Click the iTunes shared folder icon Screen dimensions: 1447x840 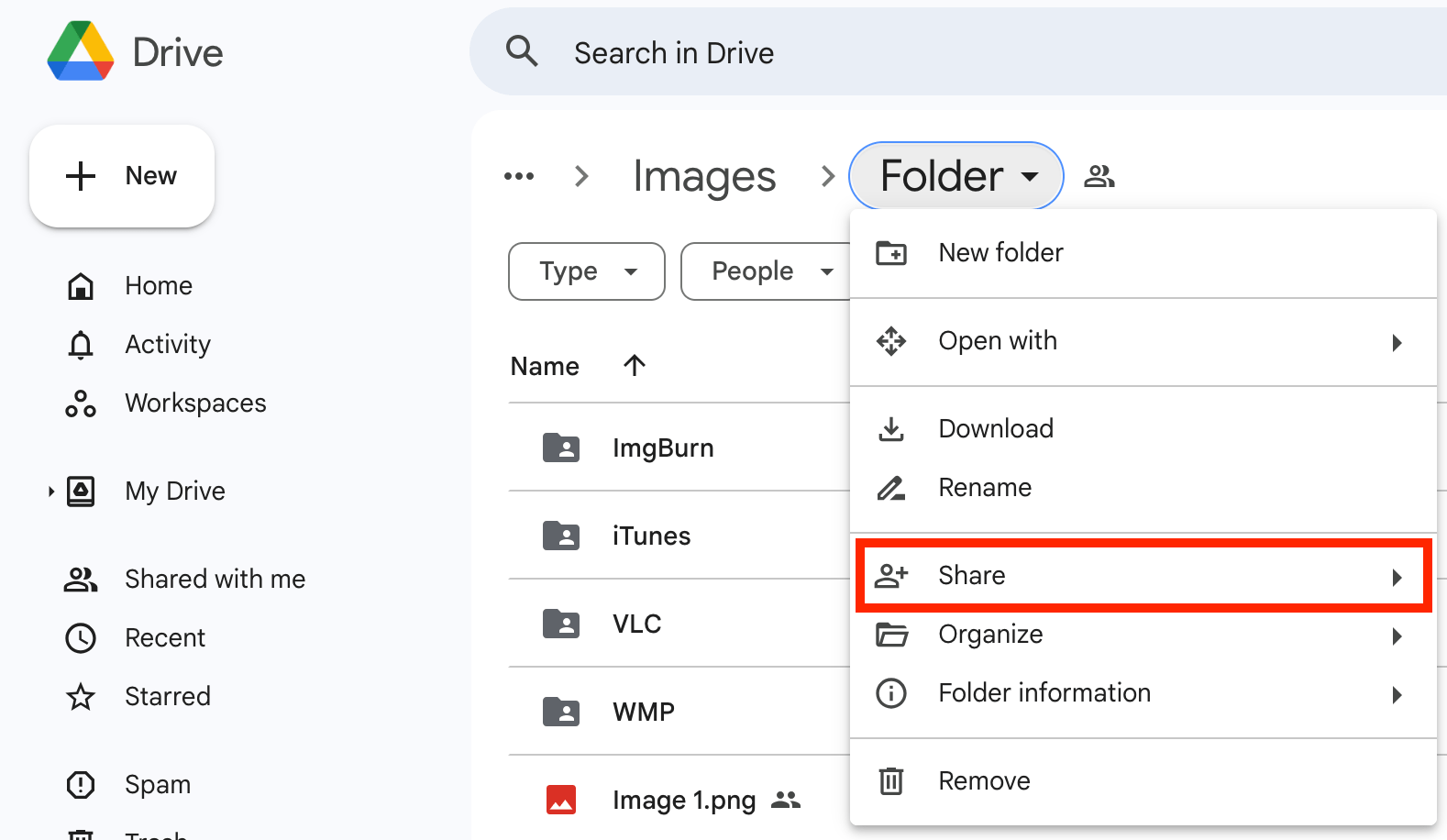(561, 536)
